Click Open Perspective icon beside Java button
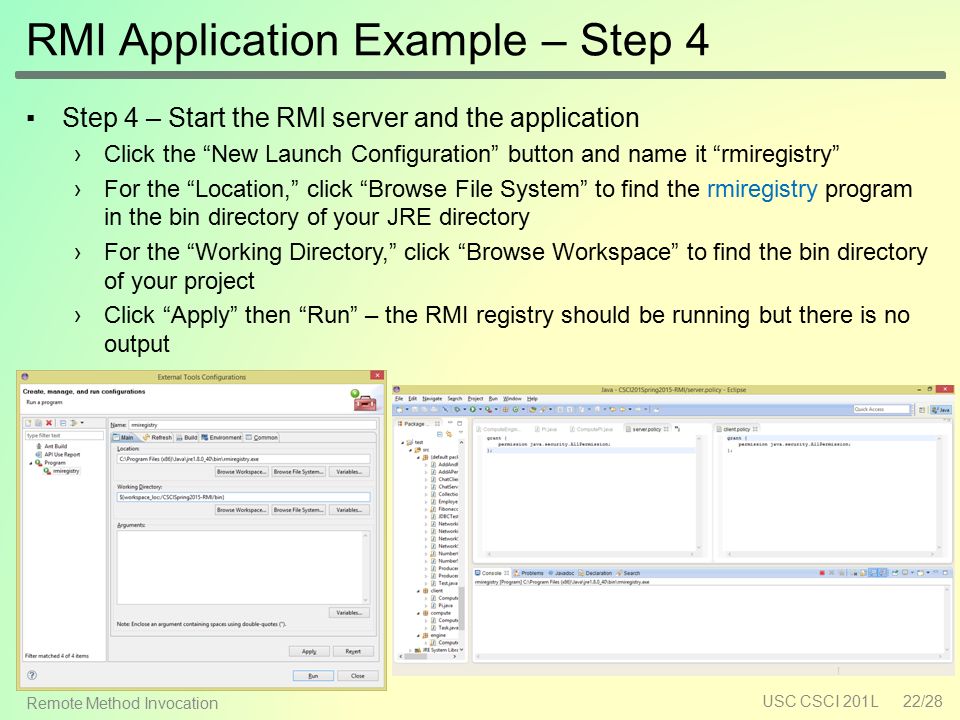This screenshot has height=720, width=960. (921, 410)
